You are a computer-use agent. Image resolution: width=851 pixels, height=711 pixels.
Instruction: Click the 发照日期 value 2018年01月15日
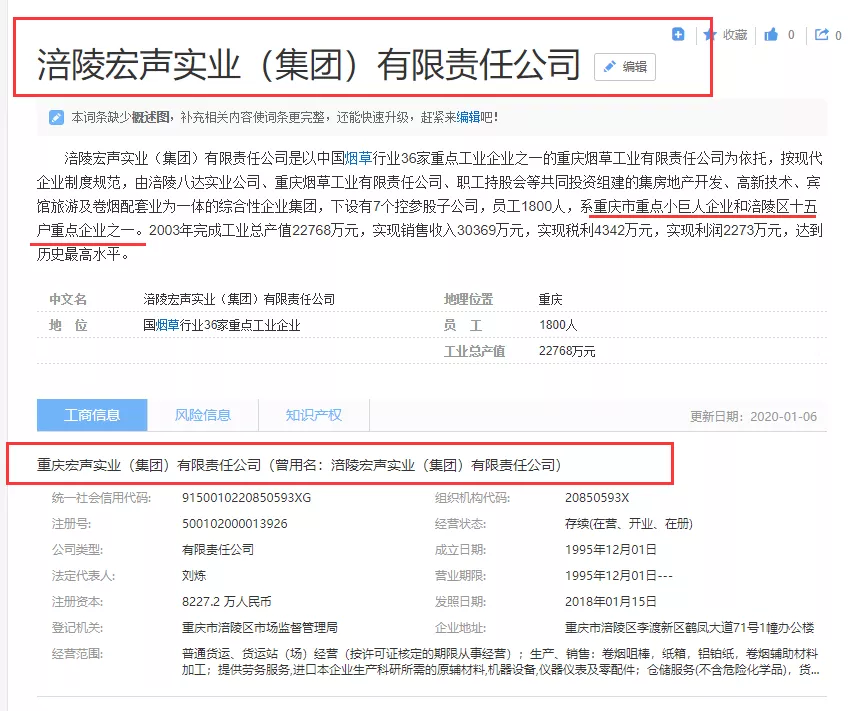(611, 602)
